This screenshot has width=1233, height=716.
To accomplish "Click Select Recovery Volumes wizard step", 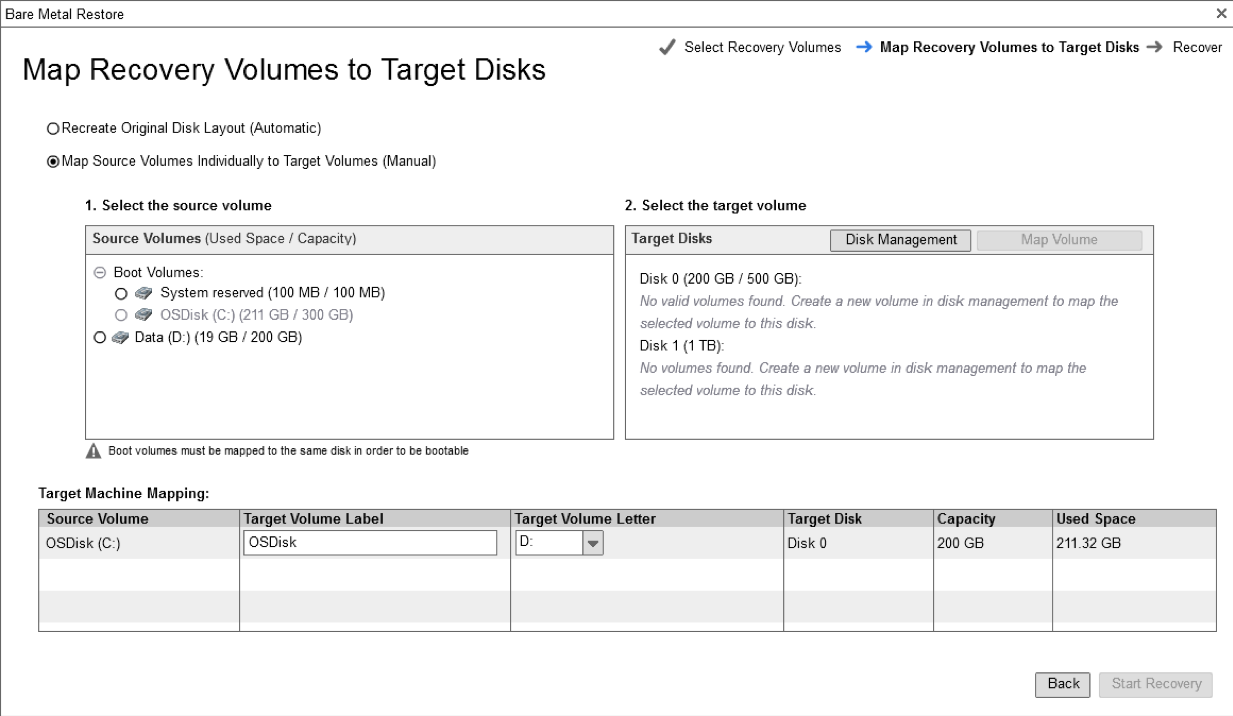I will (763, 48).
